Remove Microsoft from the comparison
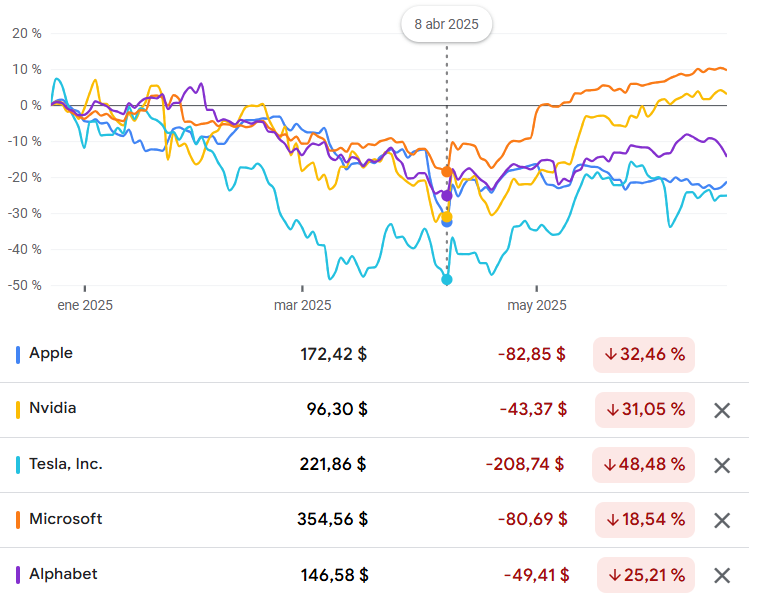The width and height of the screenshot is (766, 595). 723,520
